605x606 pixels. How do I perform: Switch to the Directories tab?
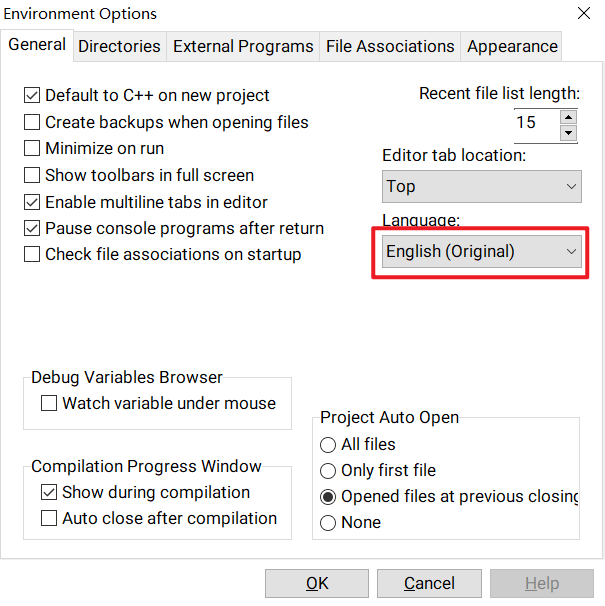point(119,46)
